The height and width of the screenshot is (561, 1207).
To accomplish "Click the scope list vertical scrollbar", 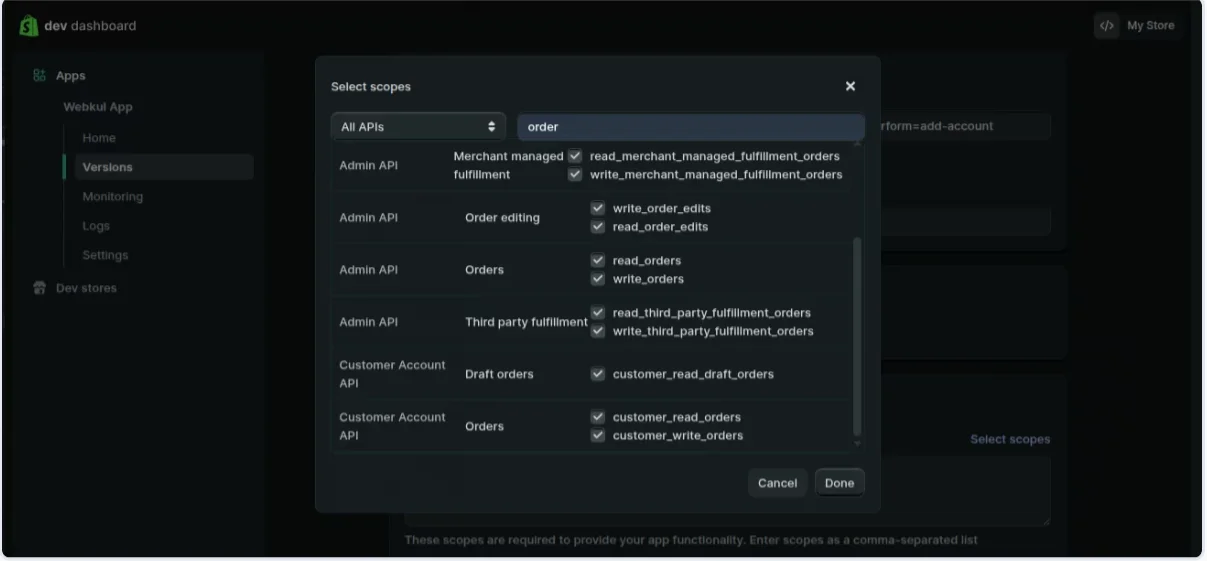I will pos(856,330).
